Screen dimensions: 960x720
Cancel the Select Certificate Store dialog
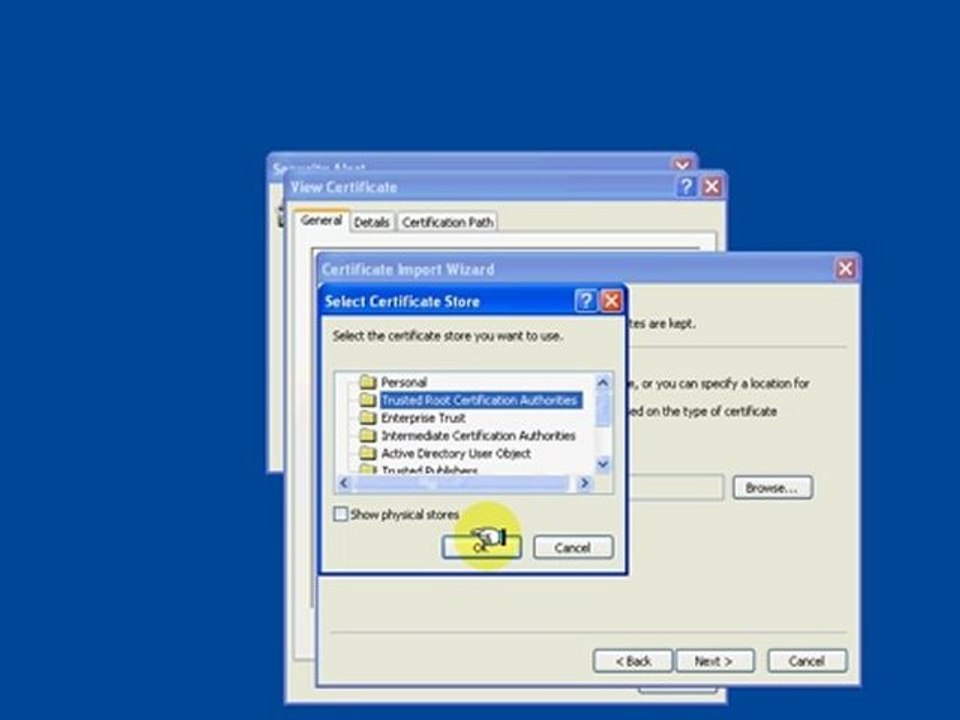tap(573, 547)
